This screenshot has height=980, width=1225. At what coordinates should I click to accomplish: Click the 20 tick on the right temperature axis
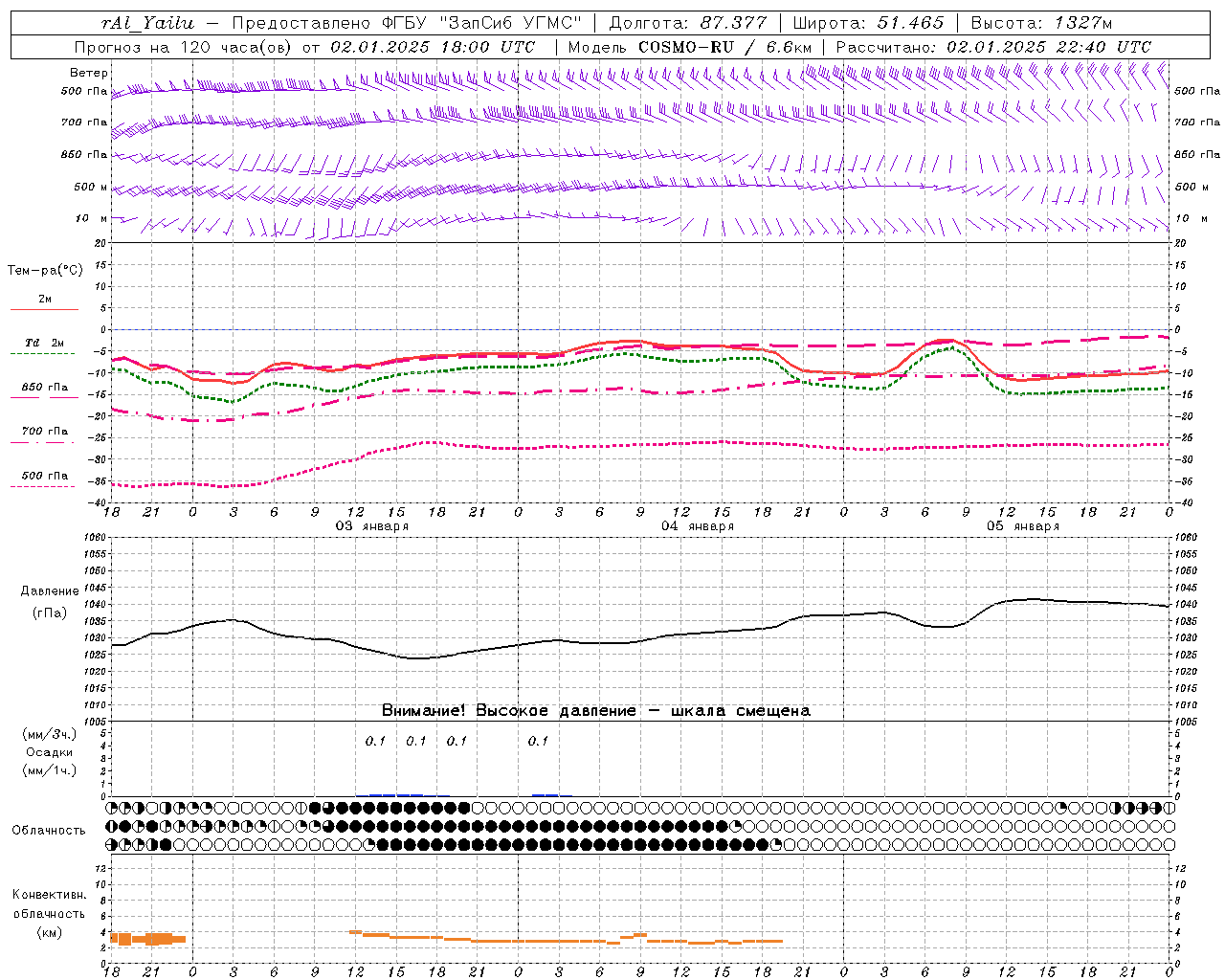point(1180,243)
